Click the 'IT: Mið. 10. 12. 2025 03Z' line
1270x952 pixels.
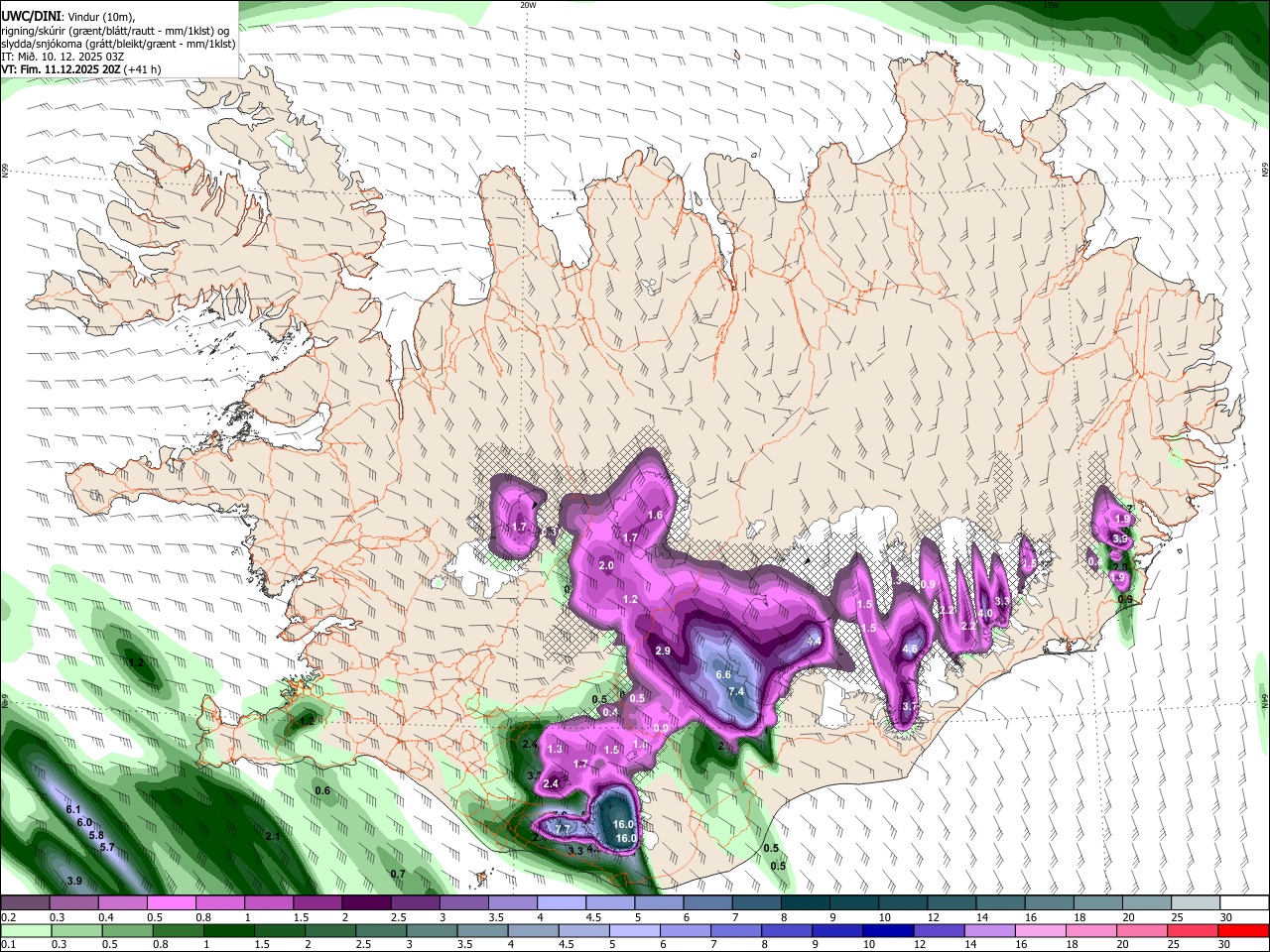[x=62, y=57]
